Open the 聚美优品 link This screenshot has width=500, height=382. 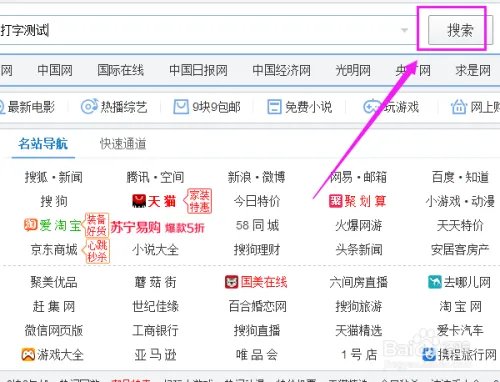(54, 282)
